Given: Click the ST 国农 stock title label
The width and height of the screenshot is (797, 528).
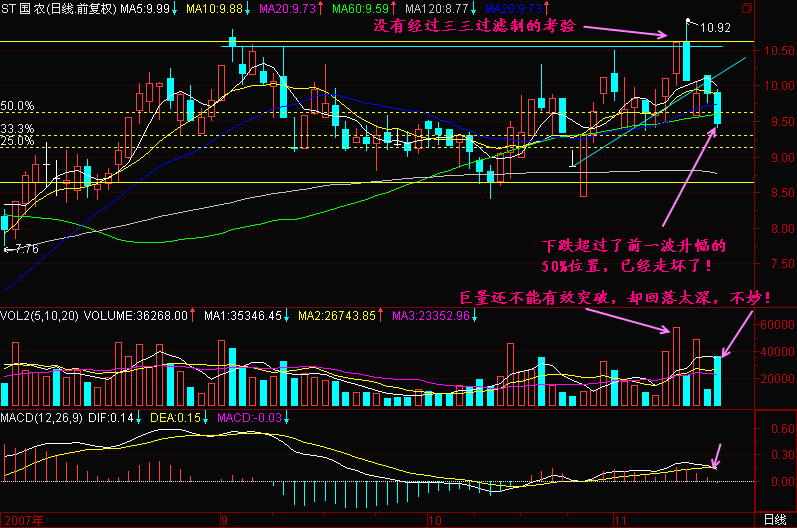Looking at the screenshot, I should [x=21, y=9].
